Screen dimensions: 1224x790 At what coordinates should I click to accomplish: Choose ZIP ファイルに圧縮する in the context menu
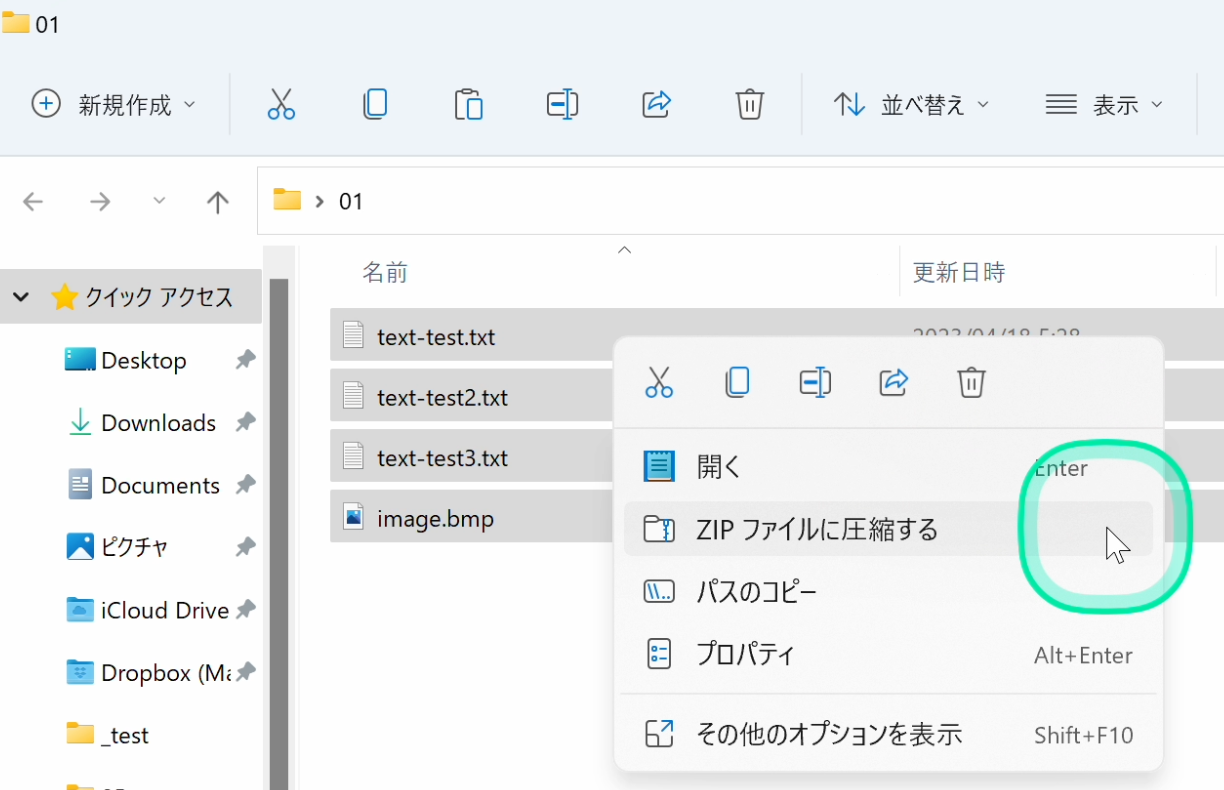pyautogui.click(x=888, y=529)
